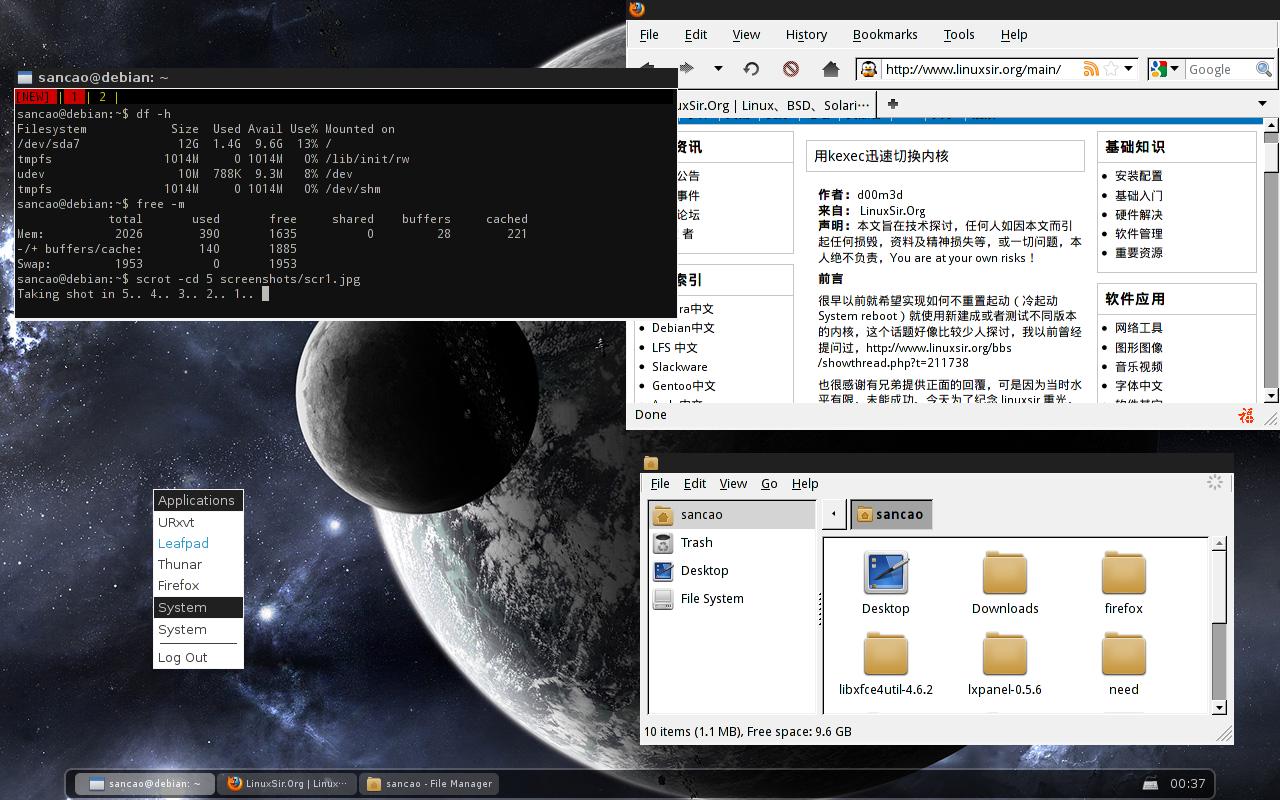Open the Bookmarks menu in Firefox
The width and height of the screenshot is (1280, 800).
tap(885, 34)
